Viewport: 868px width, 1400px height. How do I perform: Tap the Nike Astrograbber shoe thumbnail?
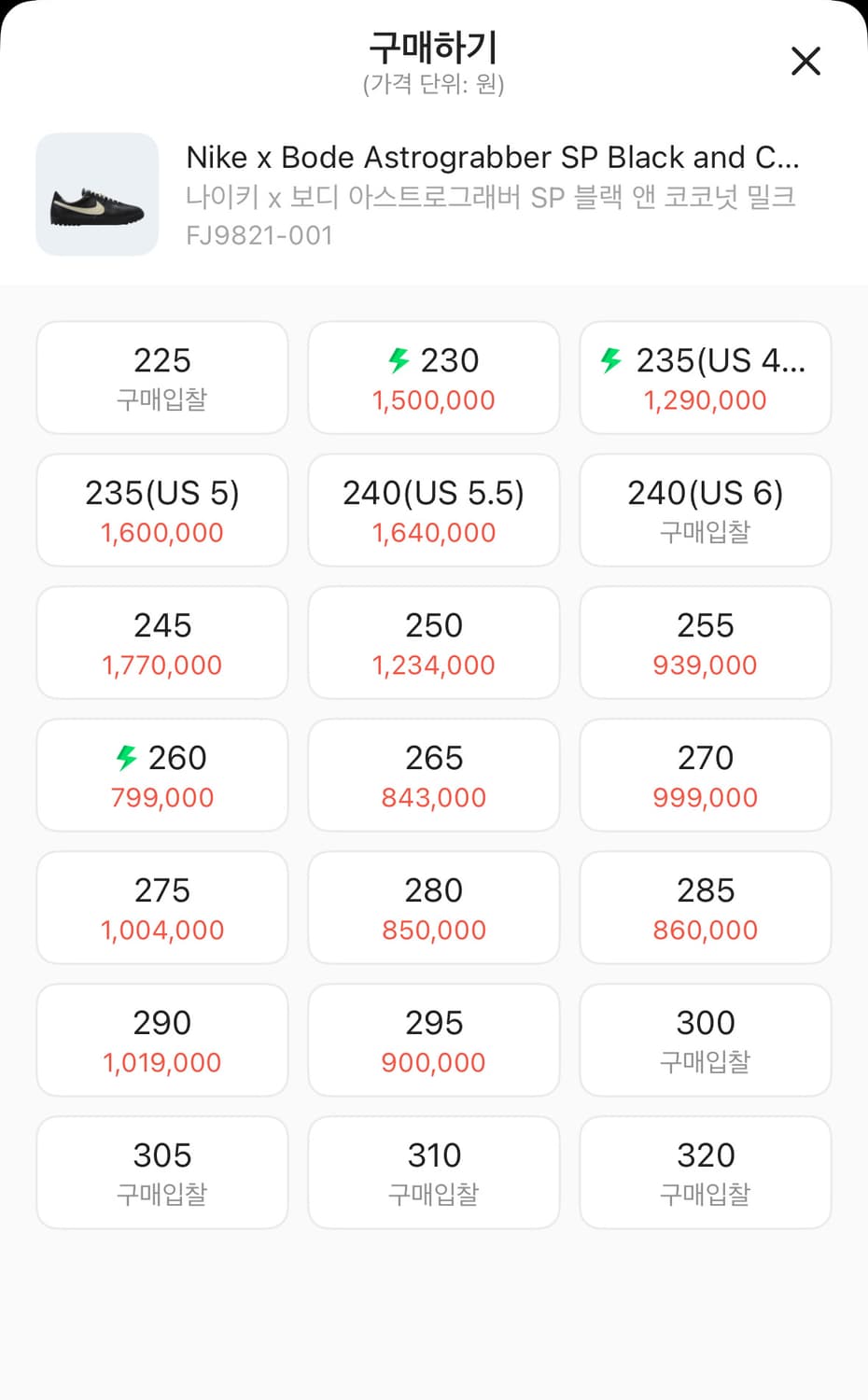(x=97, y=194)
